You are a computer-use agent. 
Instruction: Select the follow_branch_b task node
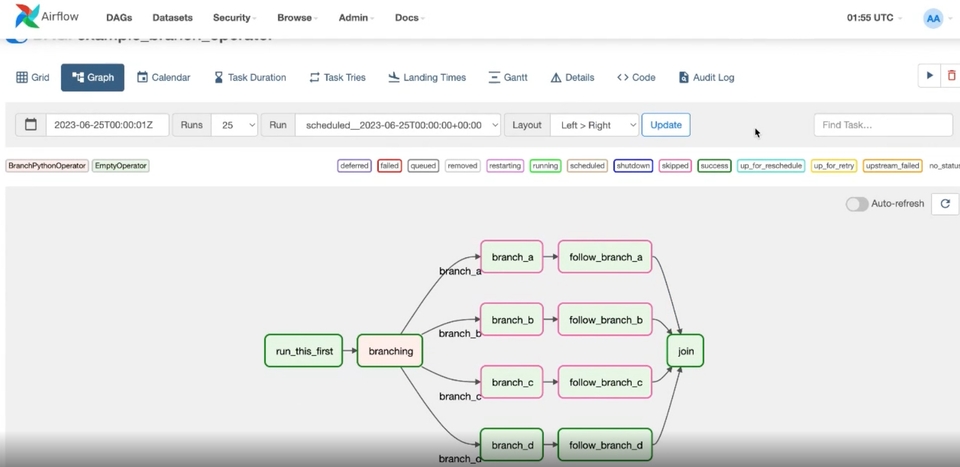[x=605, y=319]
